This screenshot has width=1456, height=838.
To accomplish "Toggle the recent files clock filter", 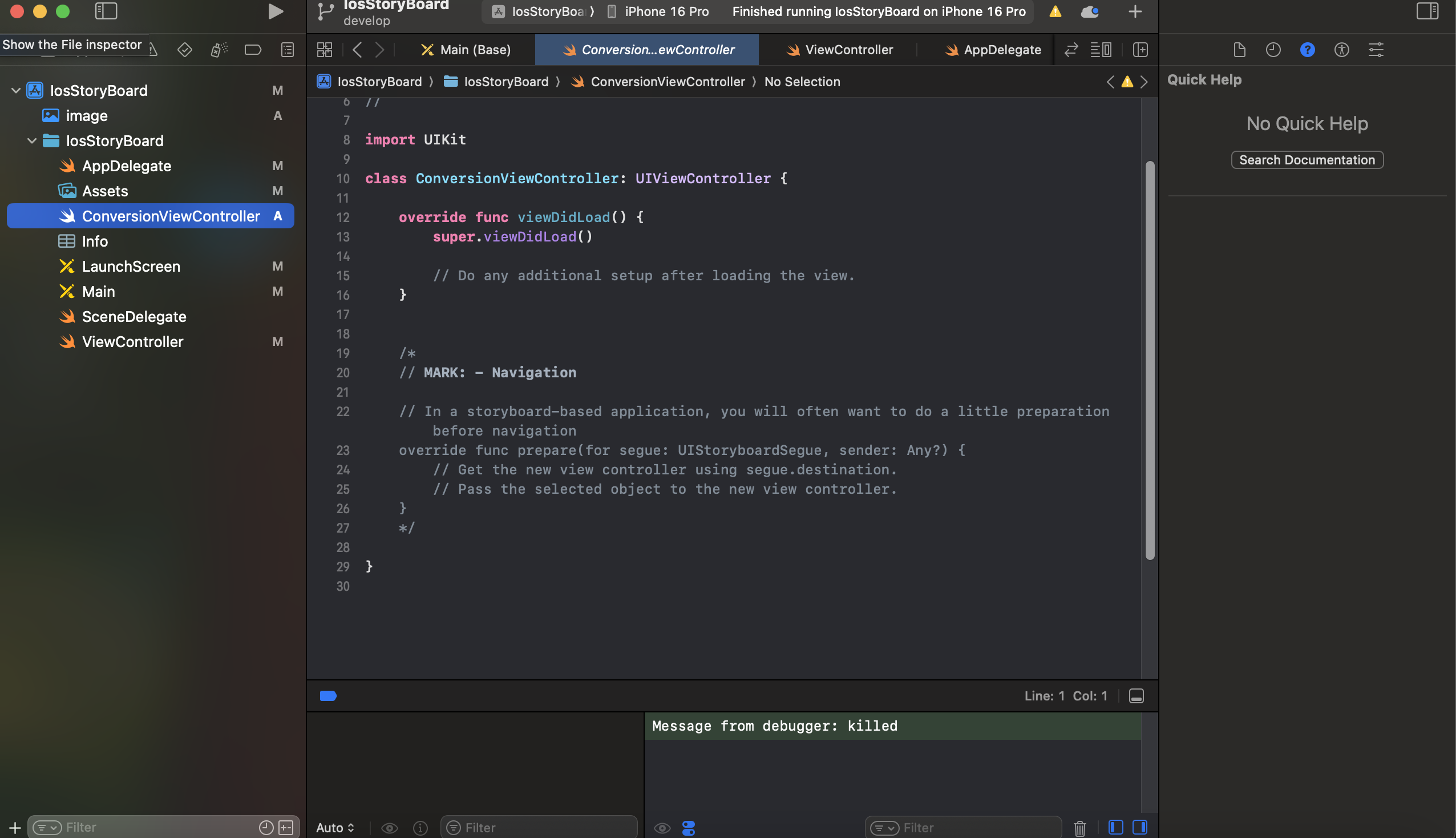I will [x=266, y=828].
